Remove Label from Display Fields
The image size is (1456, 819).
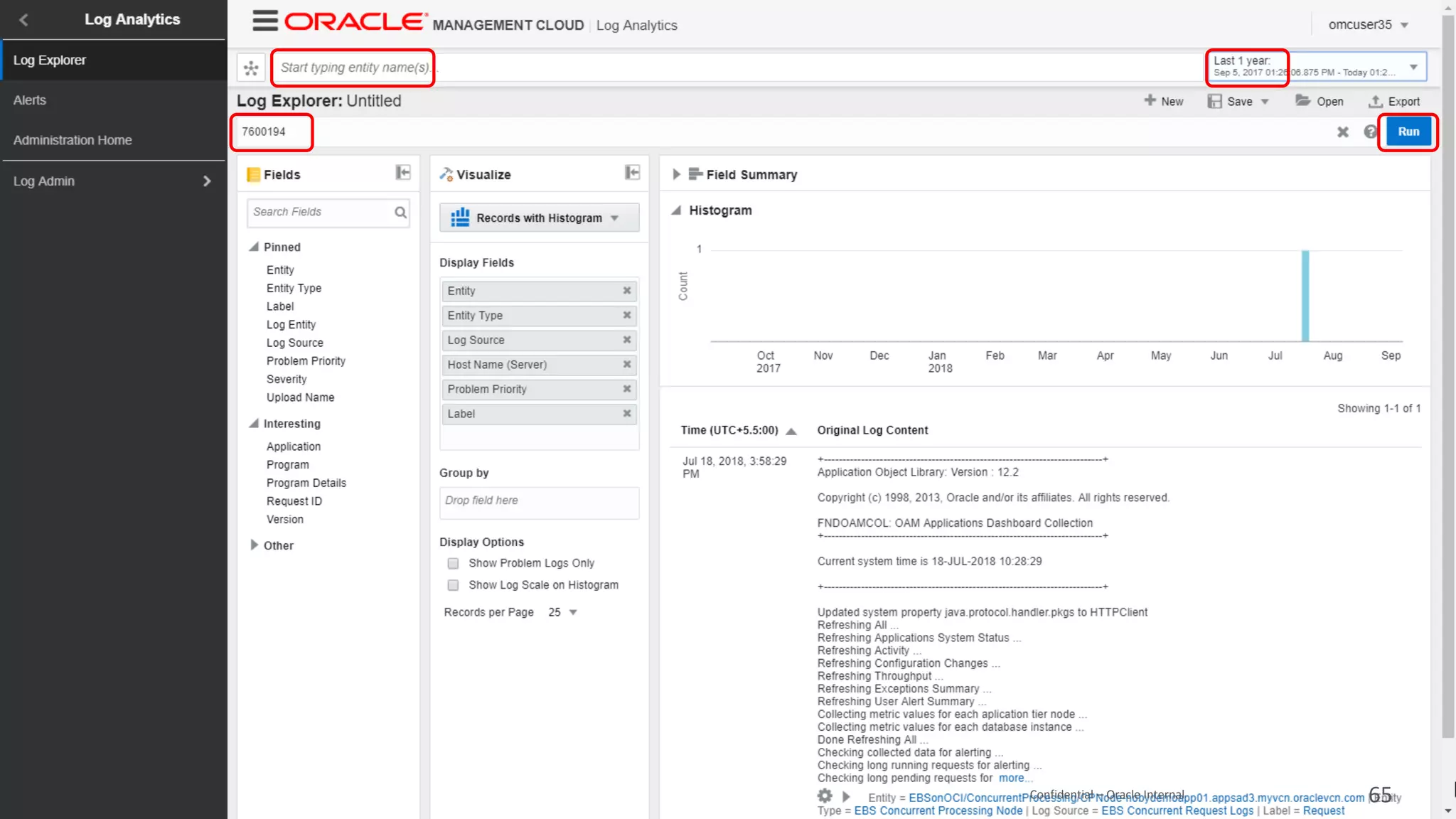coord(627,413)
